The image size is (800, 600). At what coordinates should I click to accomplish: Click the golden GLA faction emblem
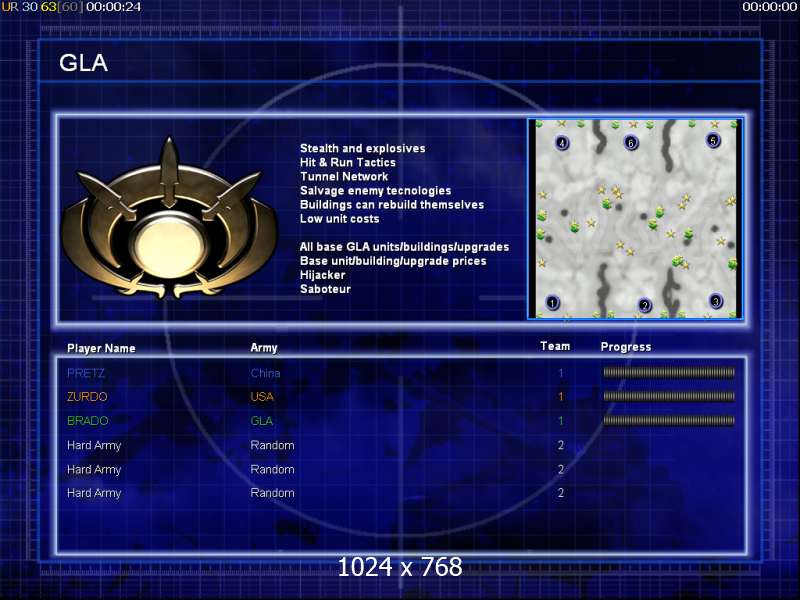(x=169, y=219)
